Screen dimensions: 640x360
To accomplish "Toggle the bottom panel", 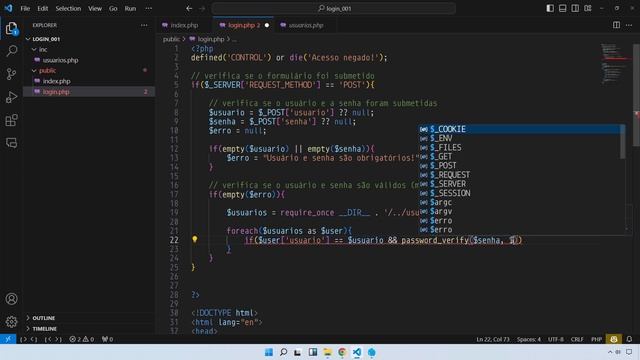I will coord(562,8).
